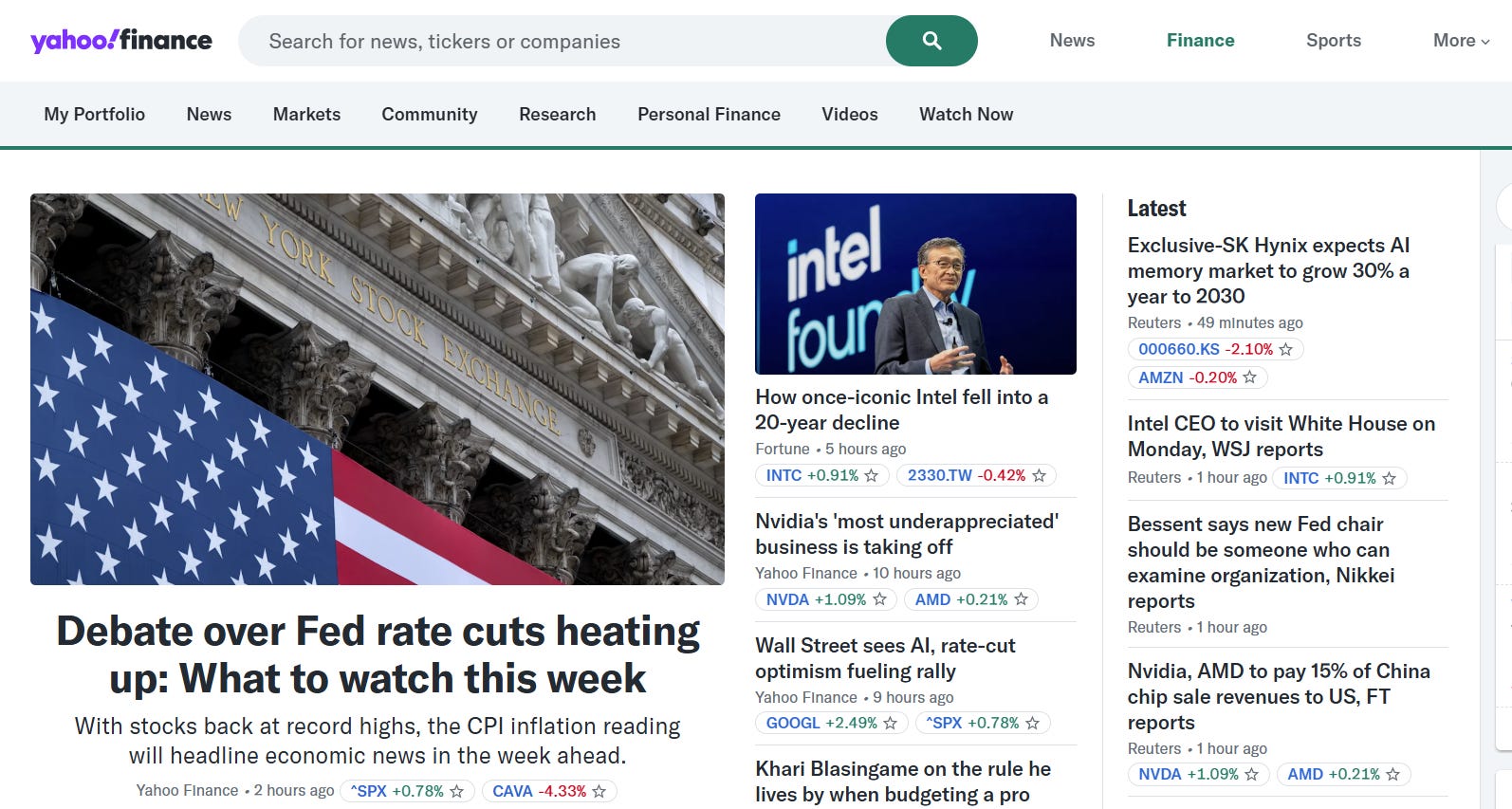1512x809 pixels.
Task: Select the Finance tab in top header
Action: 1200,41
